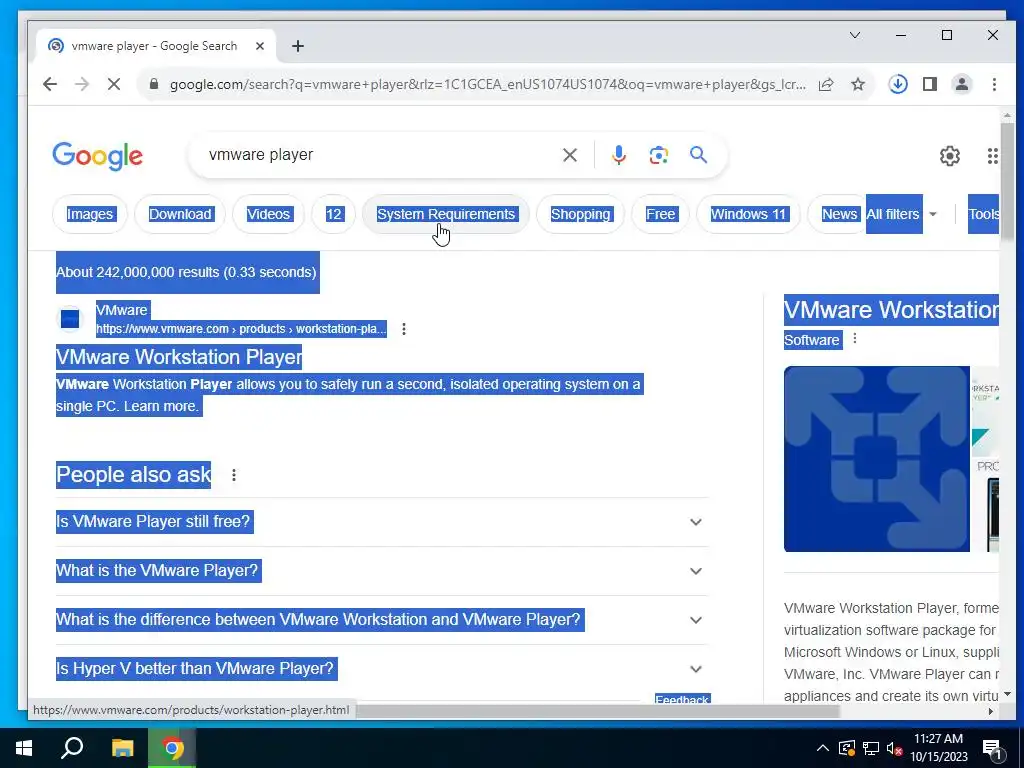Viewport: 1024px width, 768px height.
Task: Select the Windows 11 filter chip
Action: [748, 214]
